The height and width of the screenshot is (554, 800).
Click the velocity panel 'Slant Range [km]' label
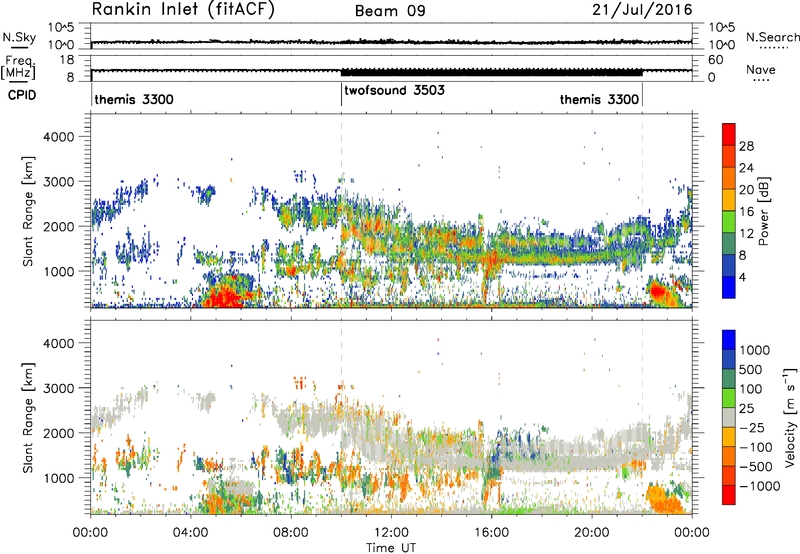[x=29, y=418]
